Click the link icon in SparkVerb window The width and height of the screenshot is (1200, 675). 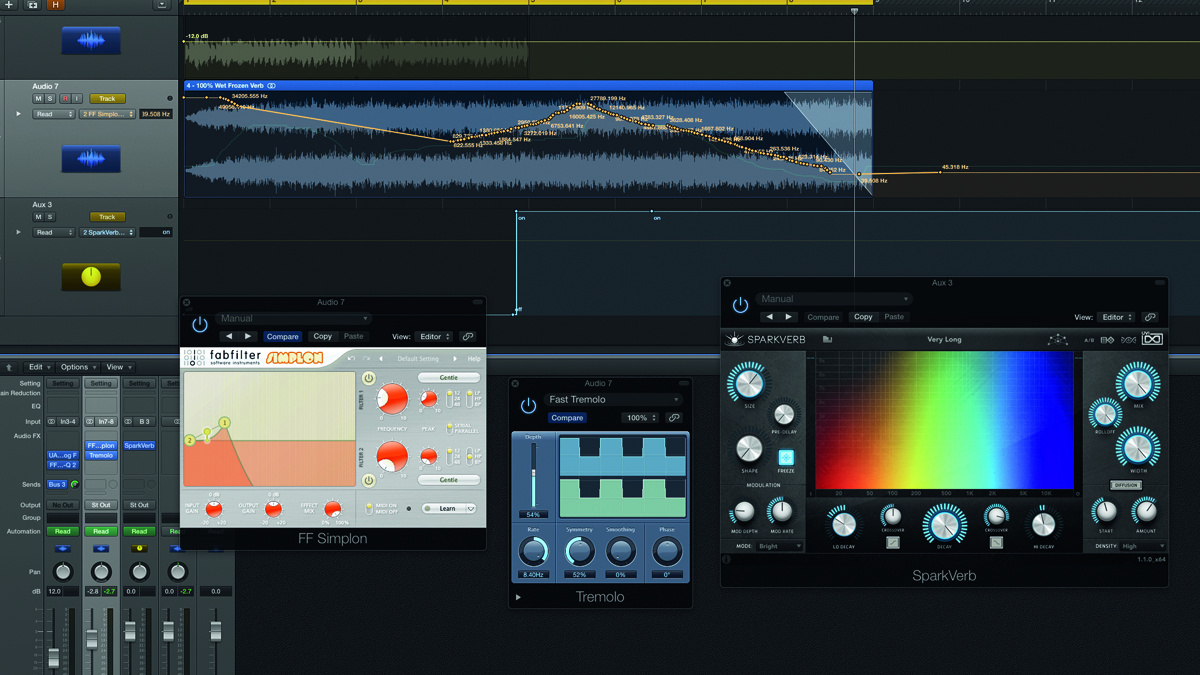click(1150, 317)
